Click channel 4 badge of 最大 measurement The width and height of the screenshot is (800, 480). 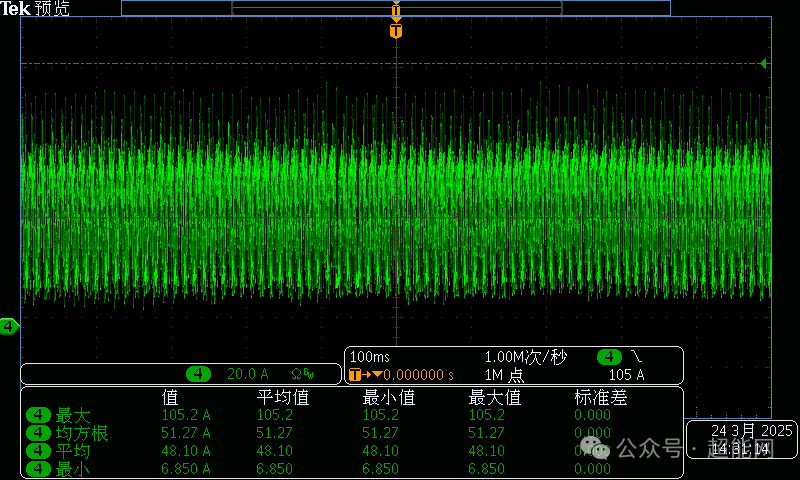click(x=39, y=415)
